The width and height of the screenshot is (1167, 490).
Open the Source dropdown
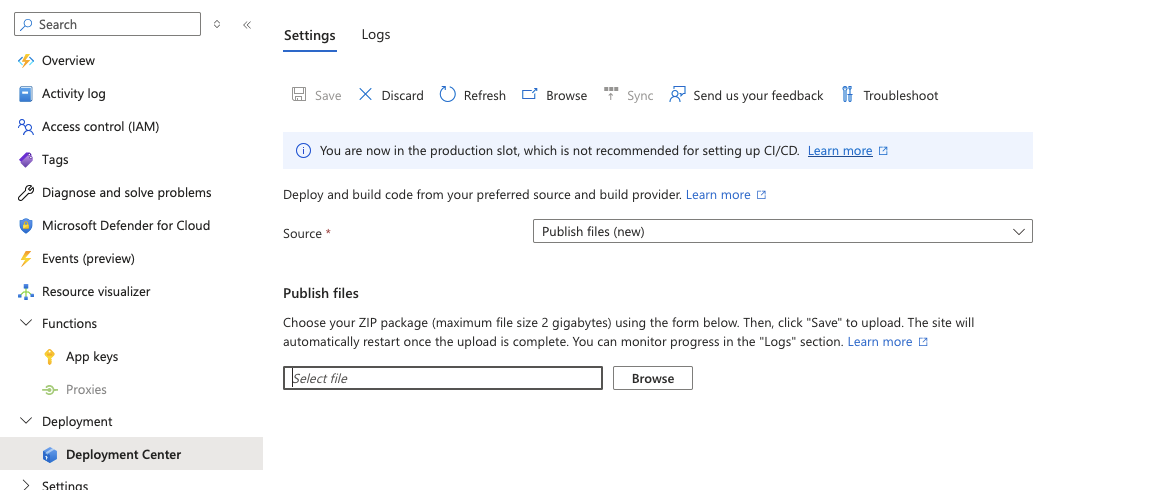[x=783, y=232]
